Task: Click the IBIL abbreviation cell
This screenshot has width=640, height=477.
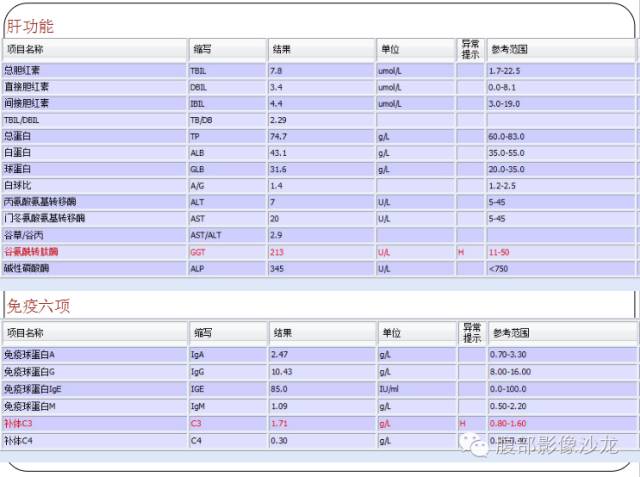Action: (227, 104)
